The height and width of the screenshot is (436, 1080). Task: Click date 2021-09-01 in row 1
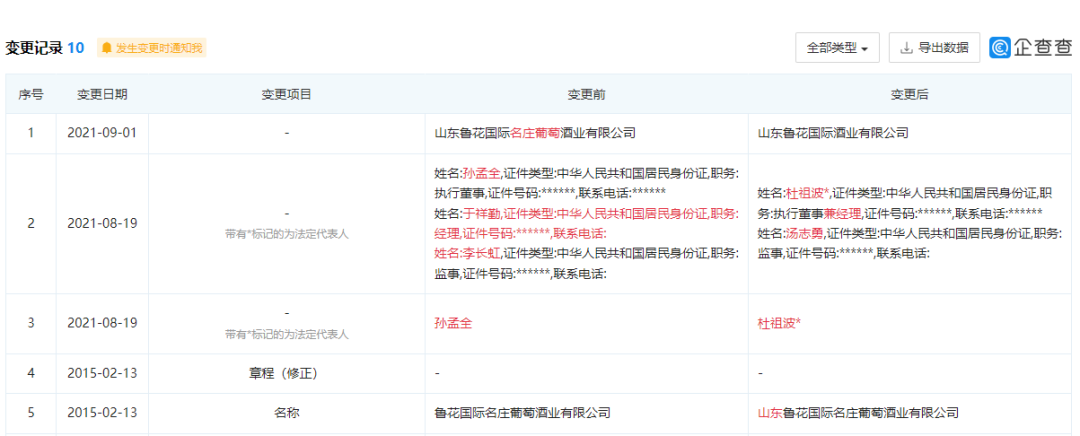coord(102,133)
